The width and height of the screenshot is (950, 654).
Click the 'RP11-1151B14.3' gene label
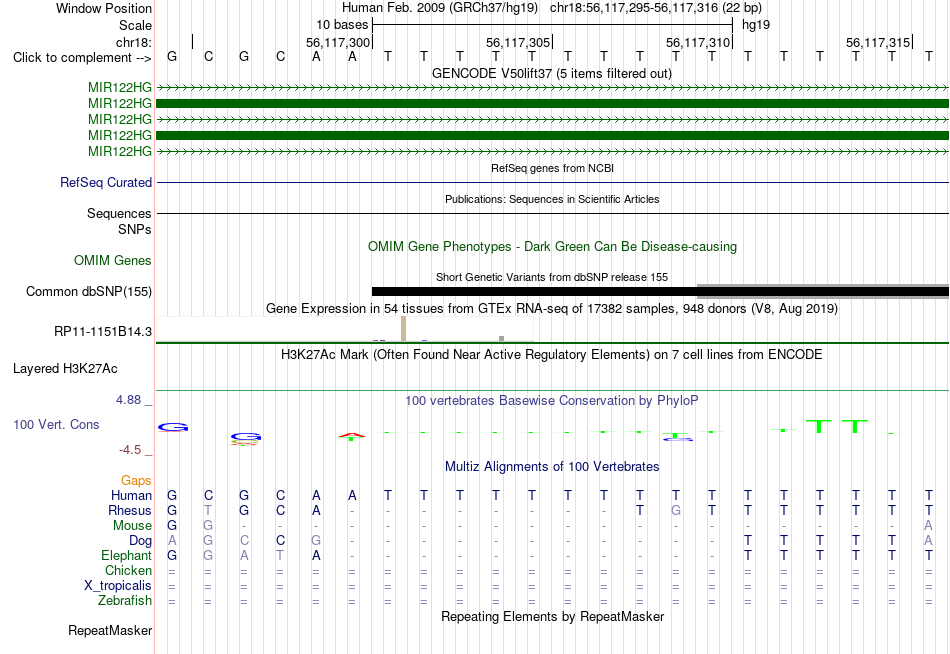[103, 332]
